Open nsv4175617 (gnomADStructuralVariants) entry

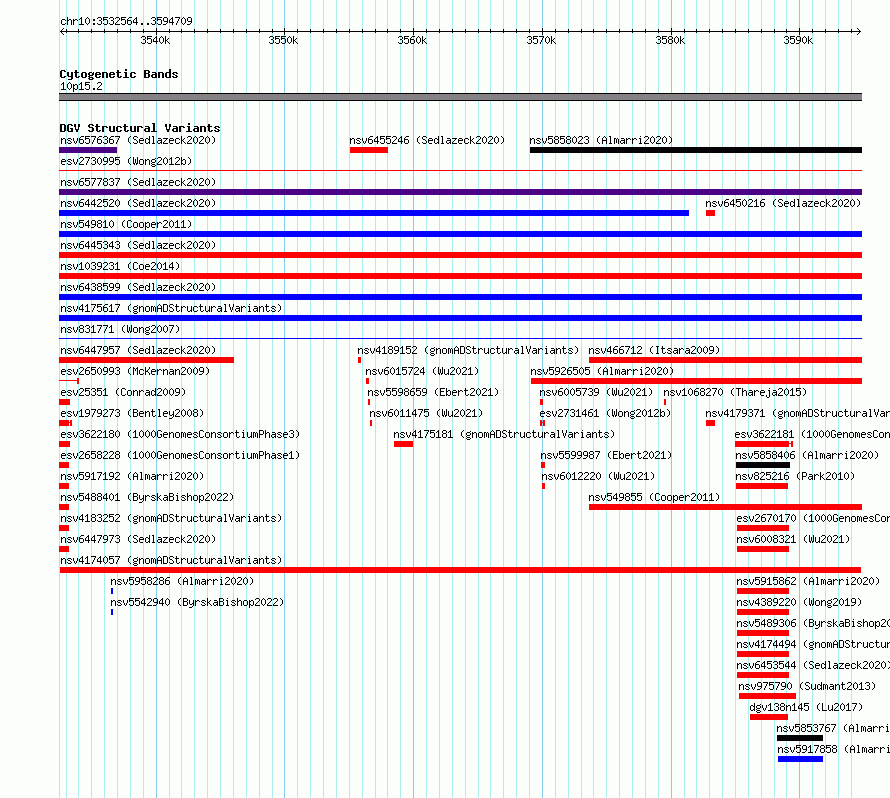tap(171, 308)
